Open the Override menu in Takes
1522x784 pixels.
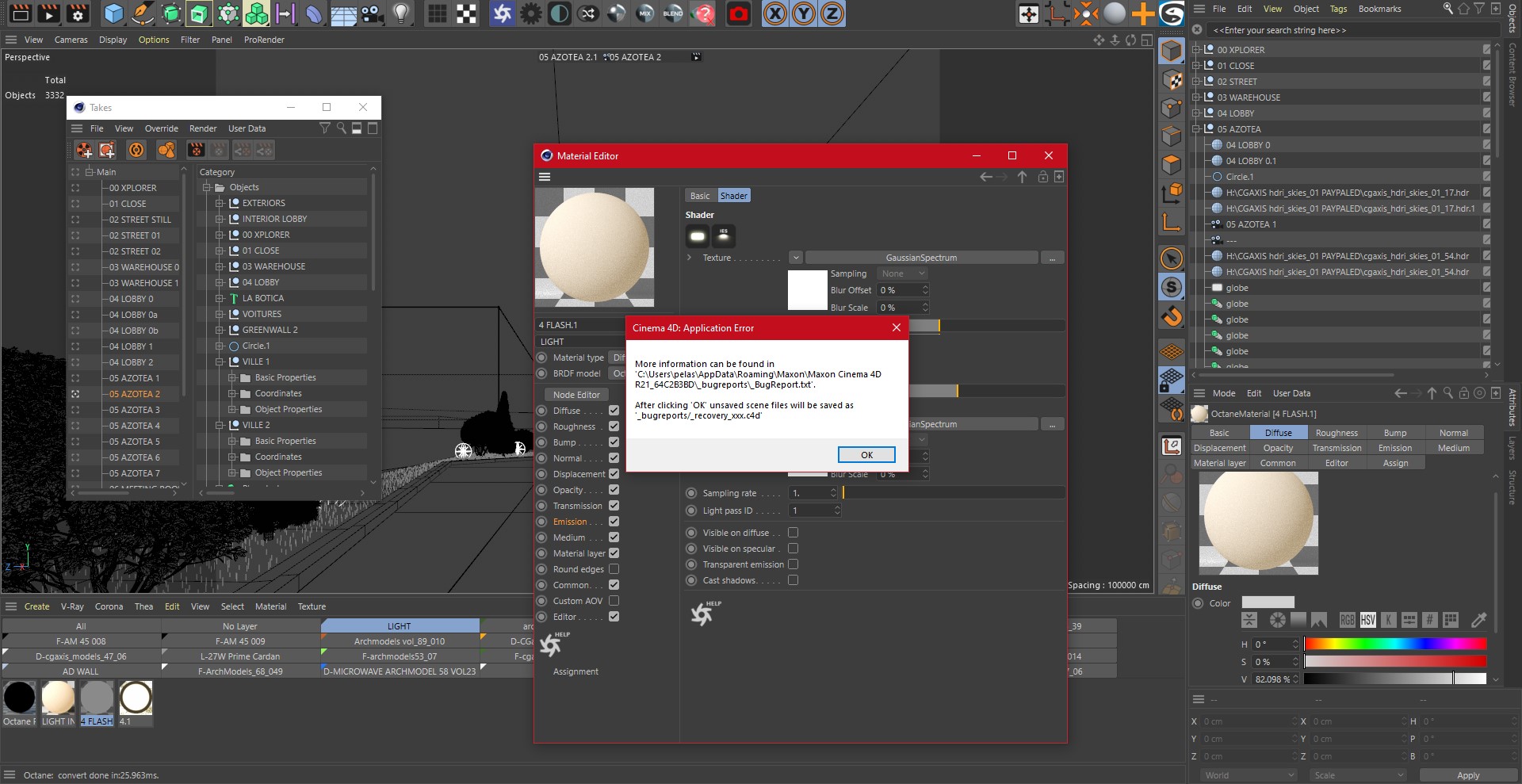(162, 128)
